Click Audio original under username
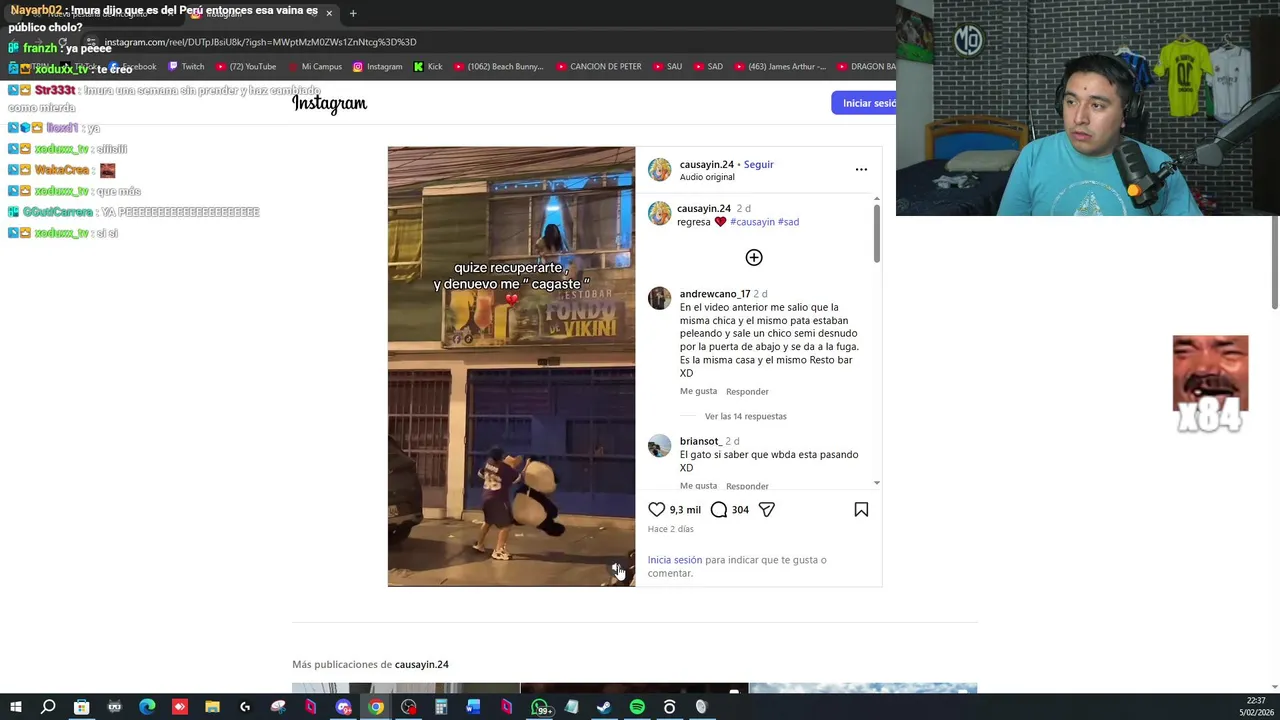Screen dimensions: 1280x720 (x=707, y=177)
